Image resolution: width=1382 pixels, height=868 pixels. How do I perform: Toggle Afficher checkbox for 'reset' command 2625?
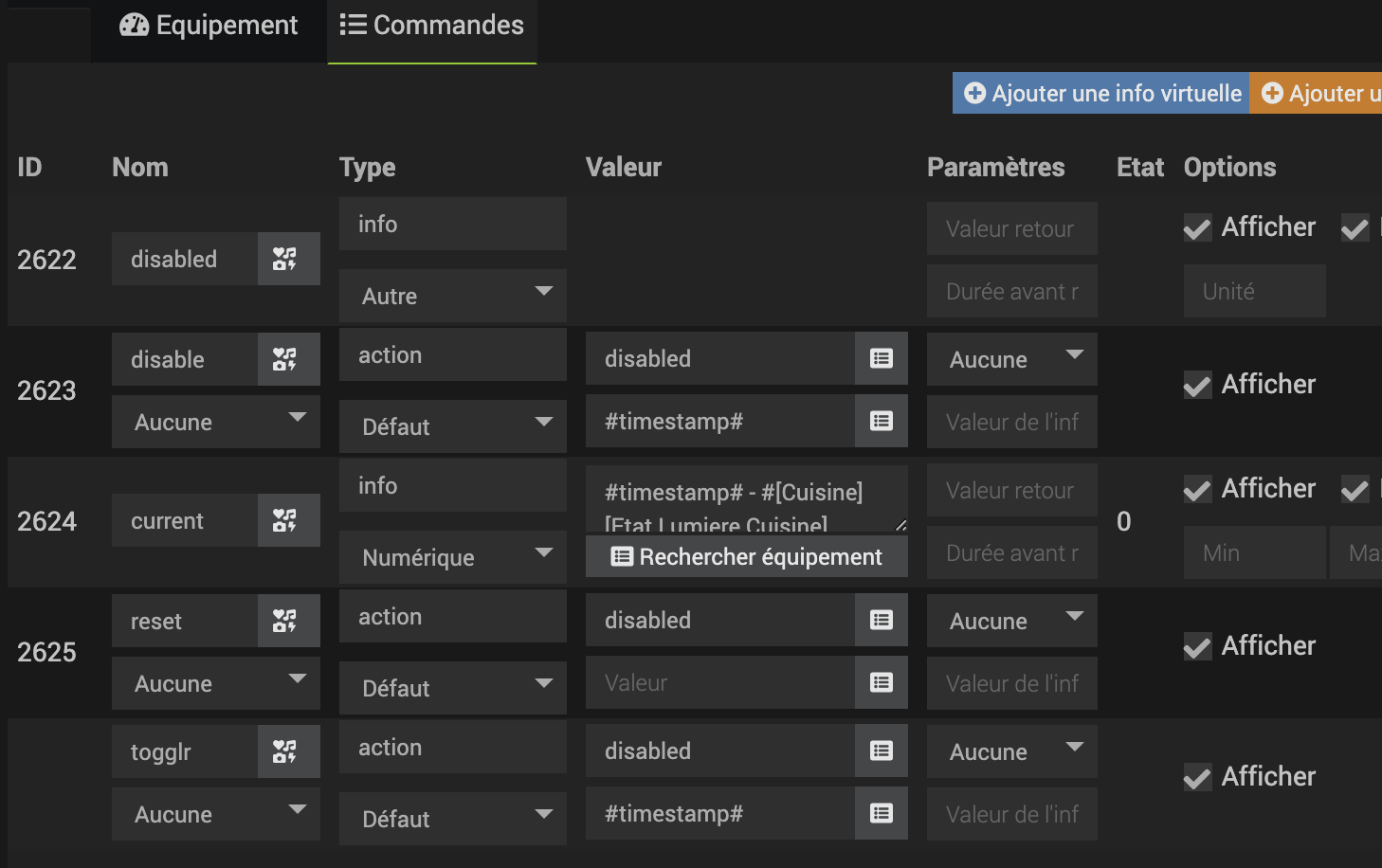point(1198,647)
